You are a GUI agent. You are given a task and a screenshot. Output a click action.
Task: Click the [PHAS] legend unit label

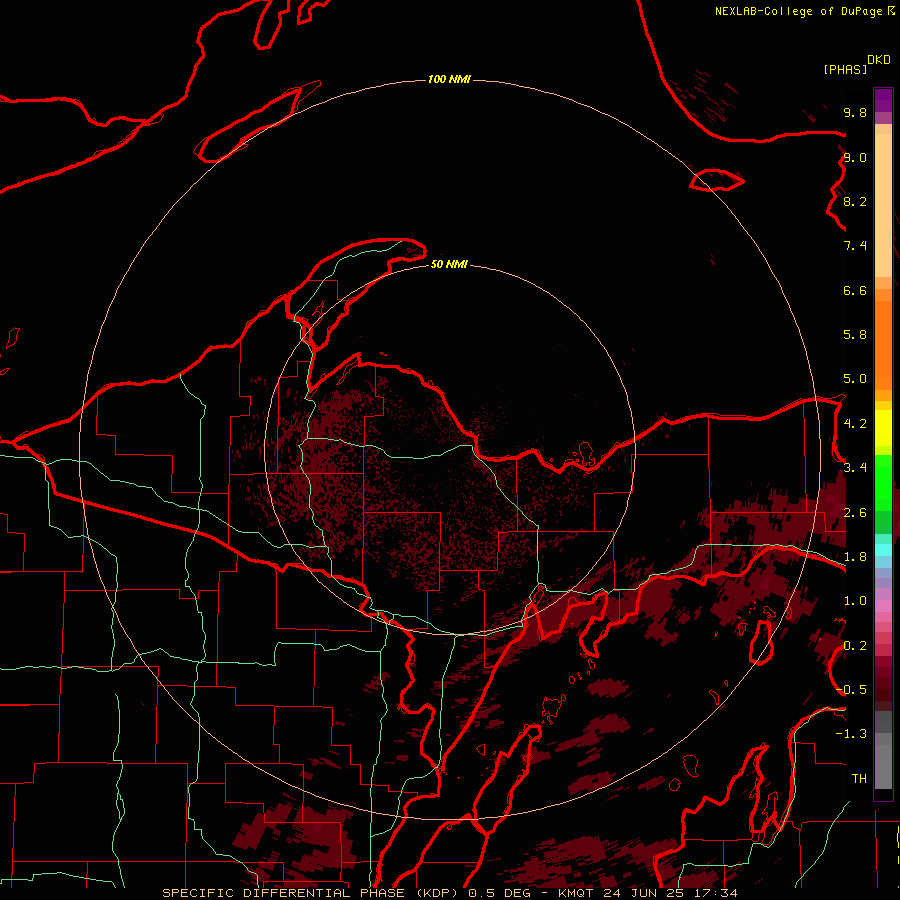tap(845, 69)
